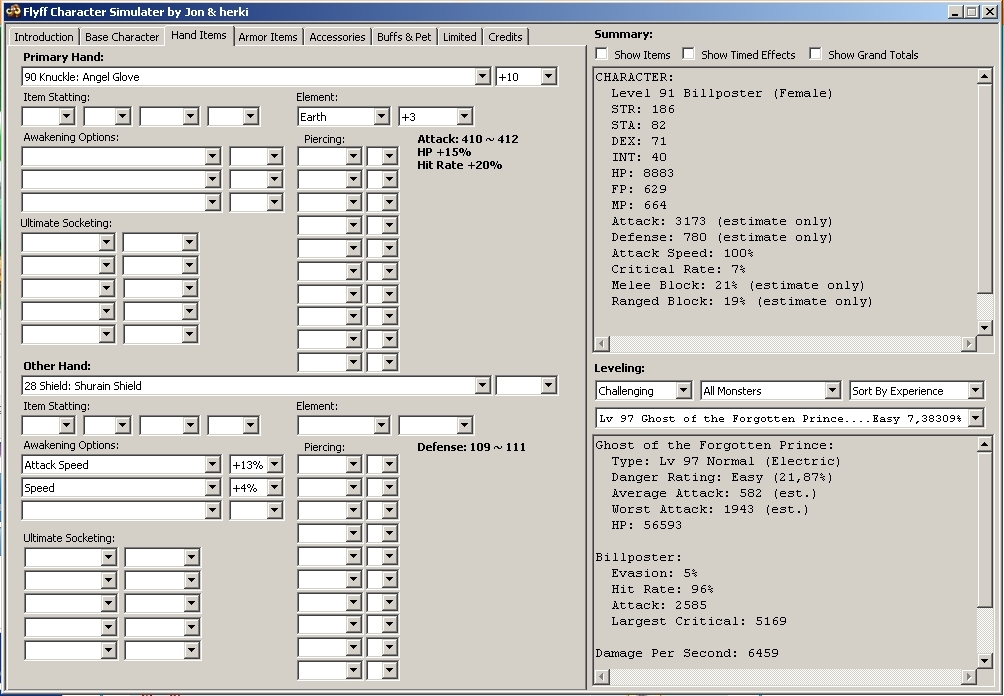The width and height of the screenshot is (1004, 696).
Task: Open the Primary Hand weapon dropdown (Angel Glove)
Action: (x=483, y=77)
